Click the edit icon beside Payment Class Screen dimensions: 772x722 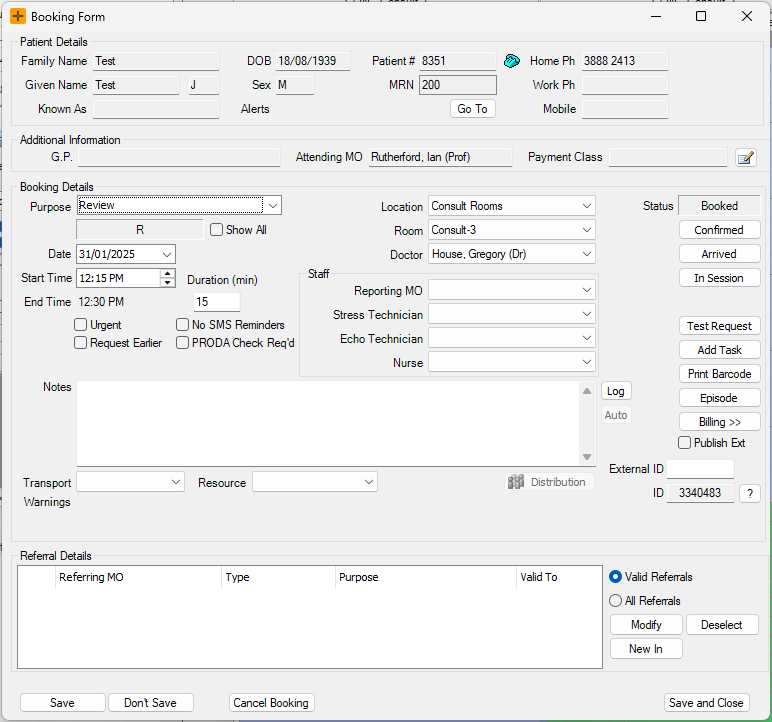[745, 158]
